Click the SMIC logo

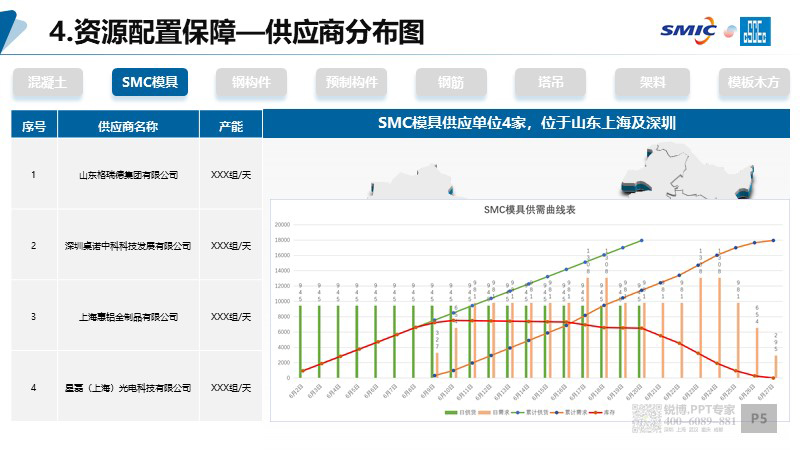(688, 29)
